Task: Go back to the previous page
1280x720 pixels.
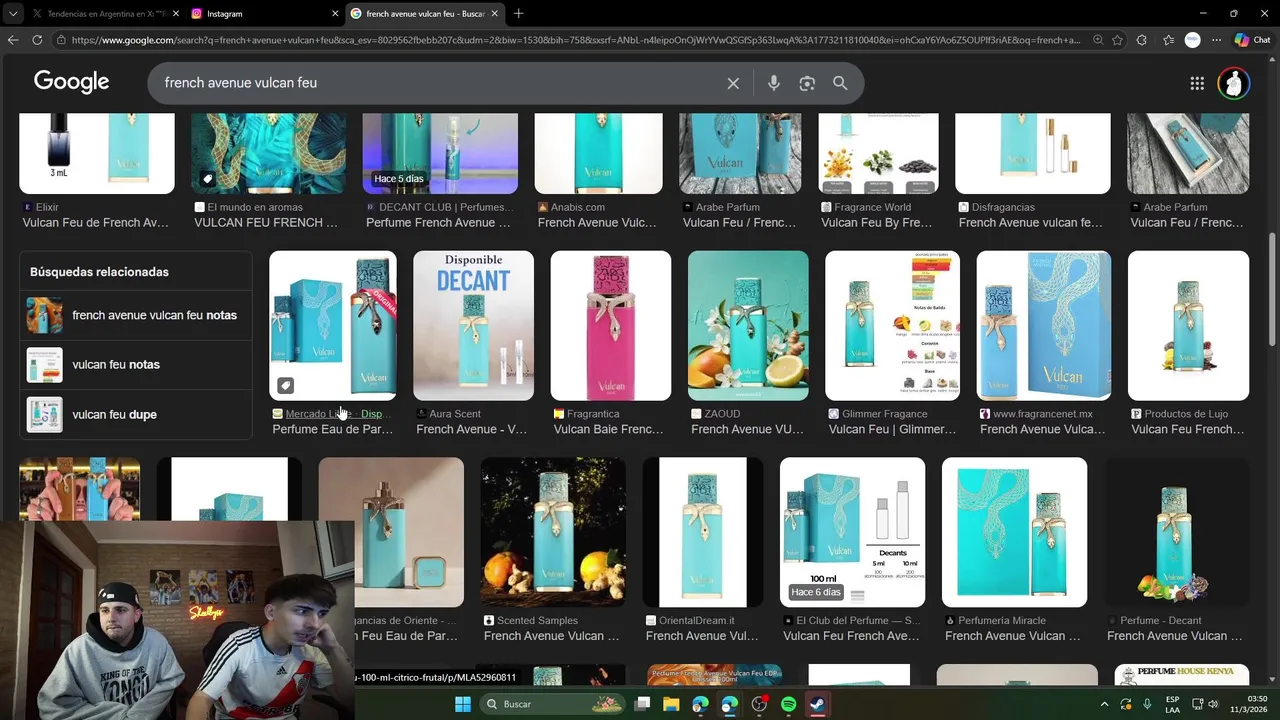Action: tap(13, 40)
